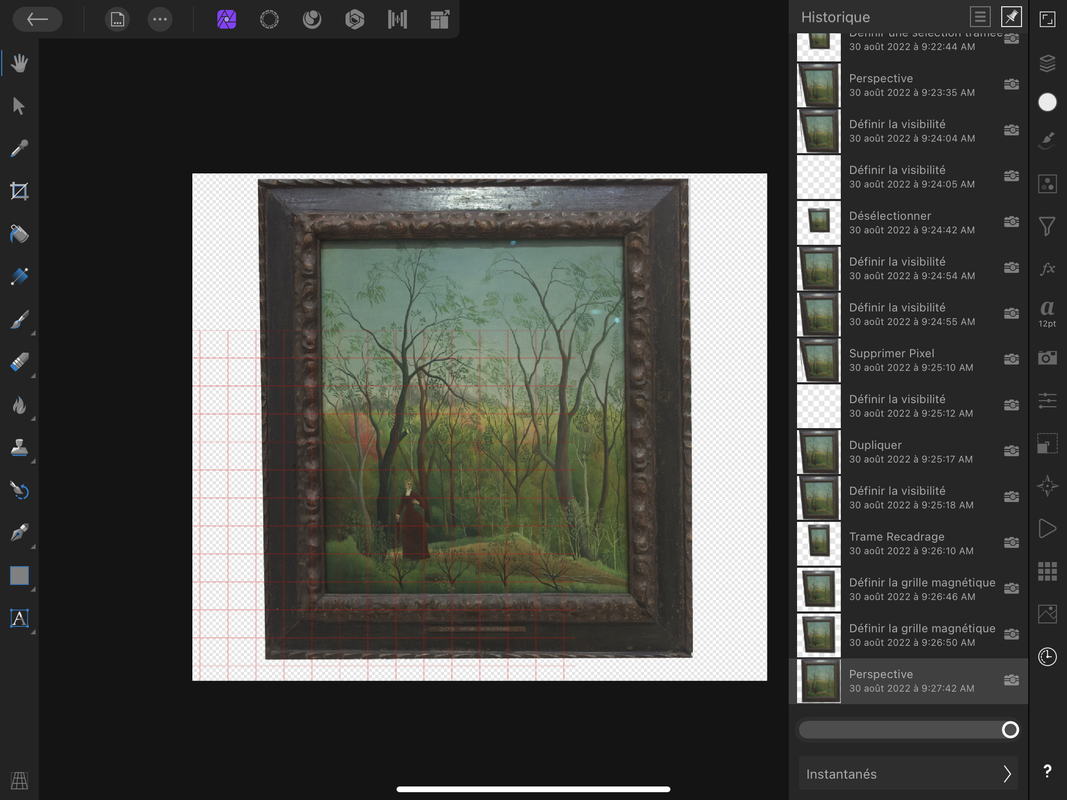Switch to the Export persona icon

point(440,19)
